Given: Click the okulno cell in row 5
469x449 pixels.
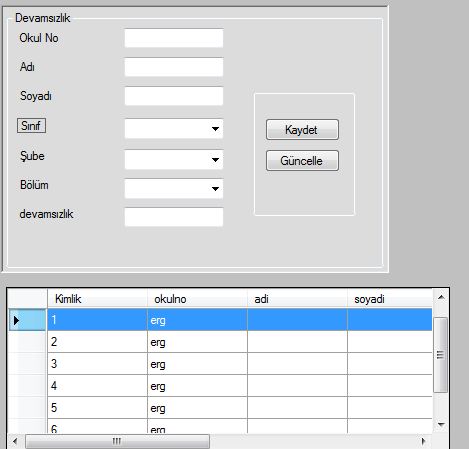Looking at the screenshot, I should point(197,408).
